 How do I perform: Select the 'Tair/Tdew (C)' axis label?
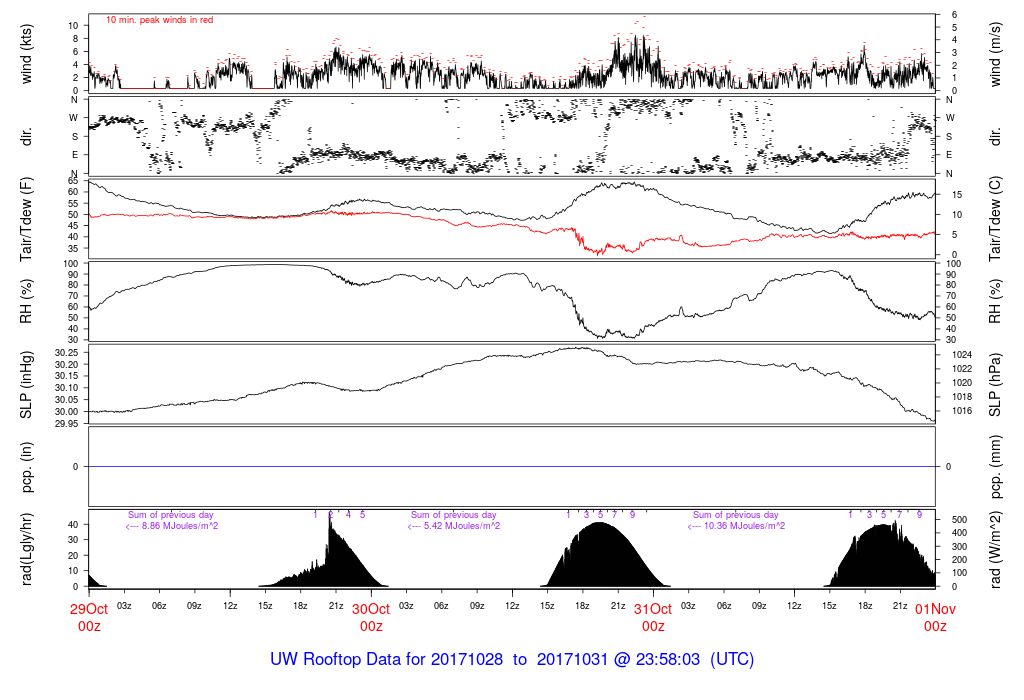click(x=995, y=219)
